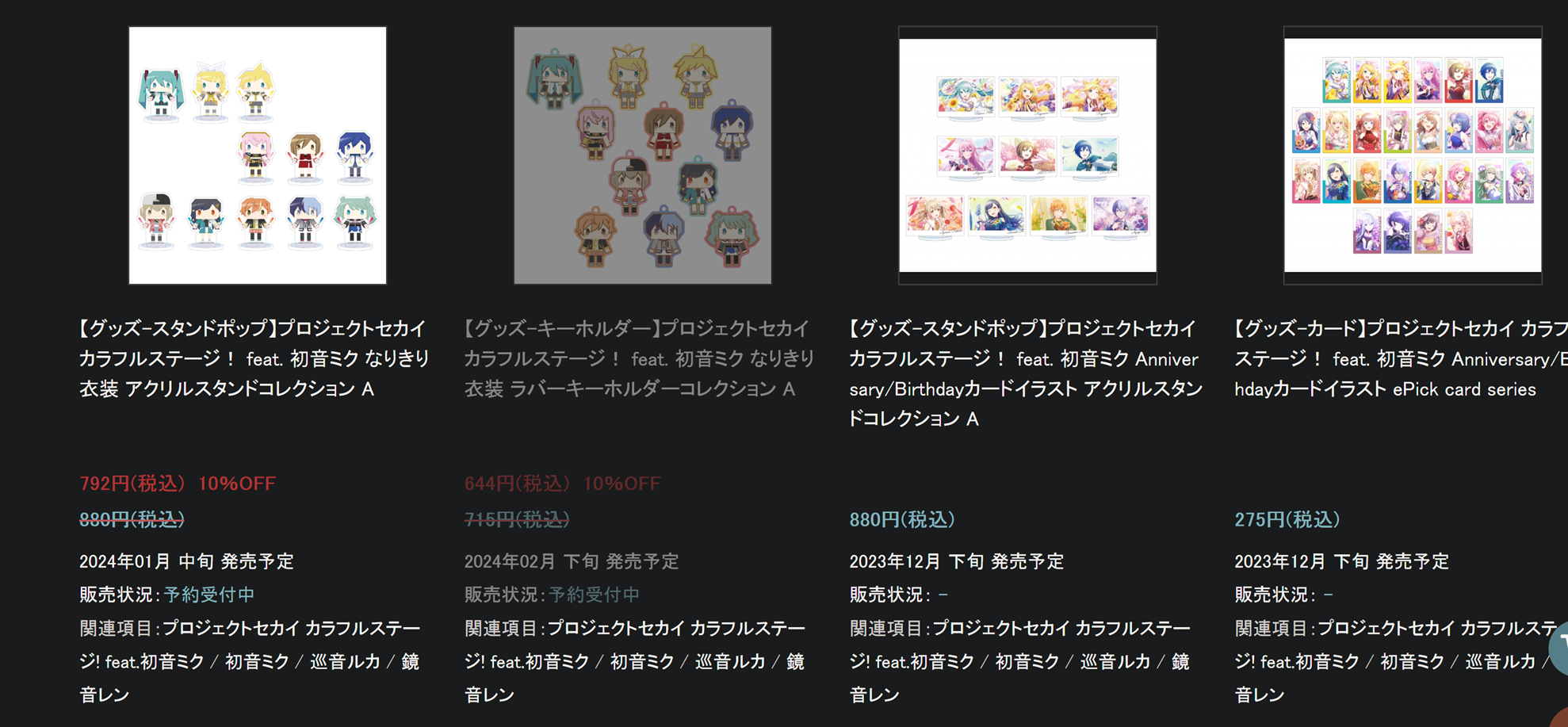Click 予約受付中 status under first product

pyautogui.click(x=209, y=595)
